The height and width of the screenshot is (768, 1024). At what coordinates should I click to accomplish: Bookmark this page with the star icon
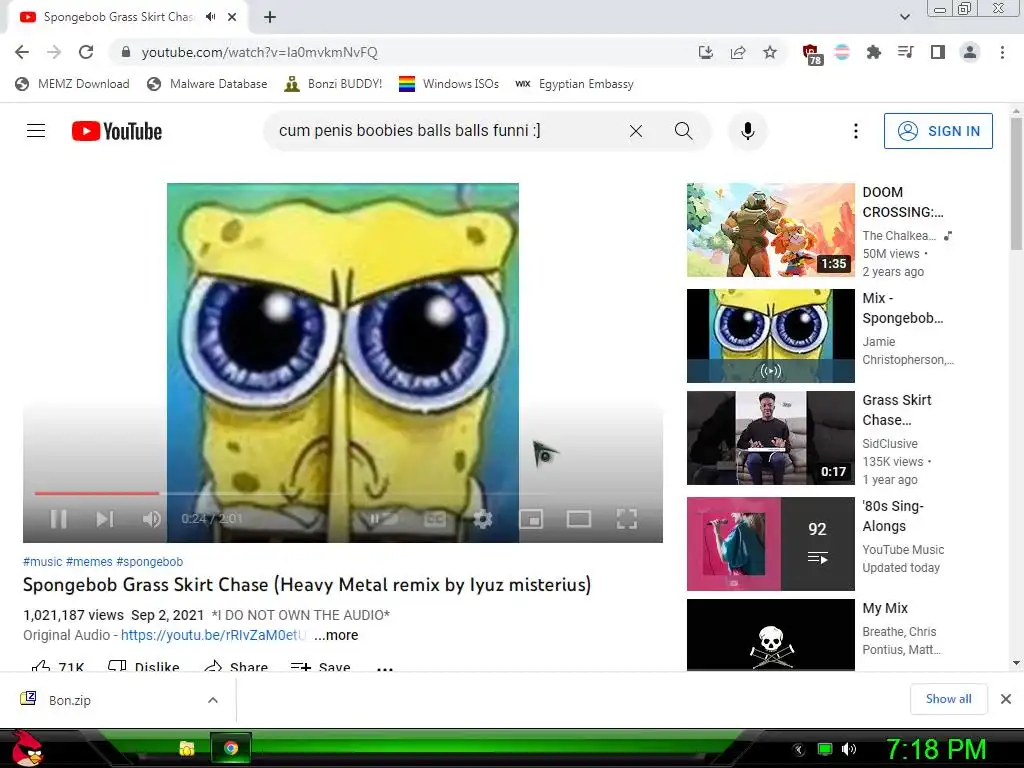click(770, 52)
